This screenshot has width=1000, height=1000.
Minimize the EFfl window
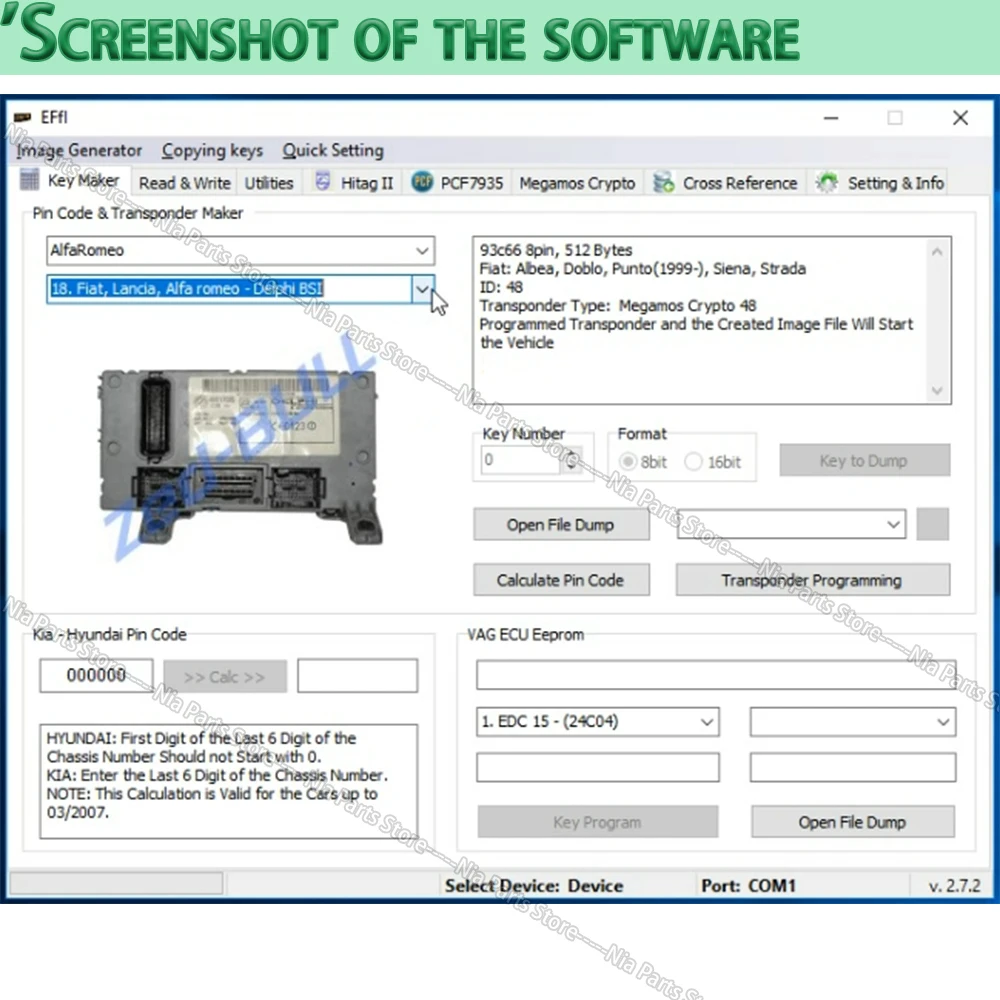pos(830,118)
